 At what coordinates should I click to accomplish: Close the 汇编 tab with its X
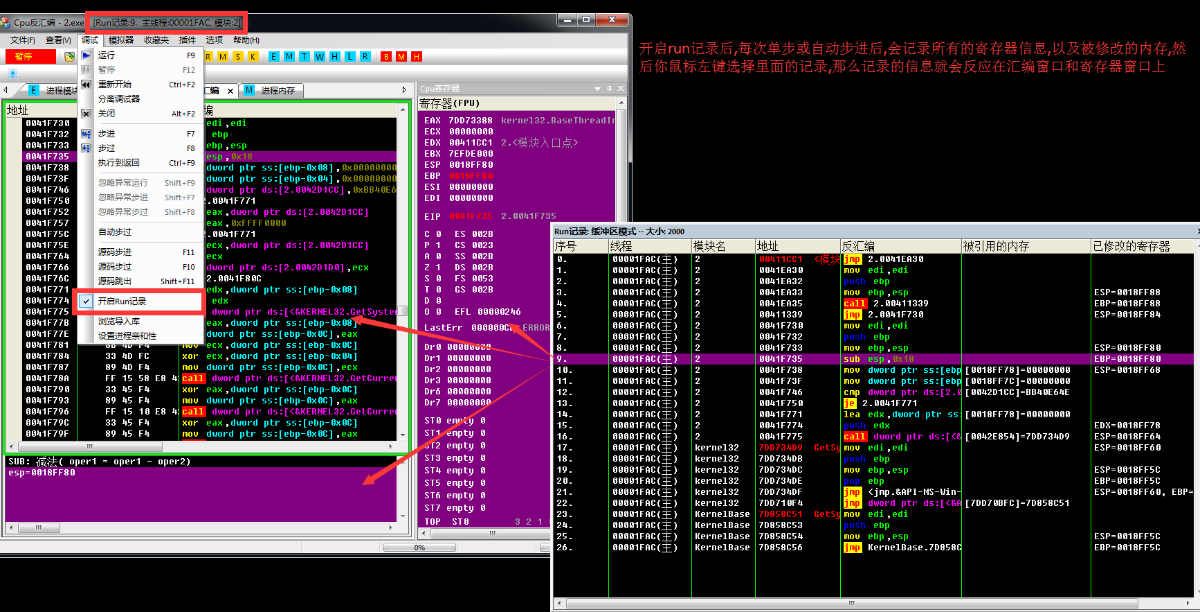230,91
